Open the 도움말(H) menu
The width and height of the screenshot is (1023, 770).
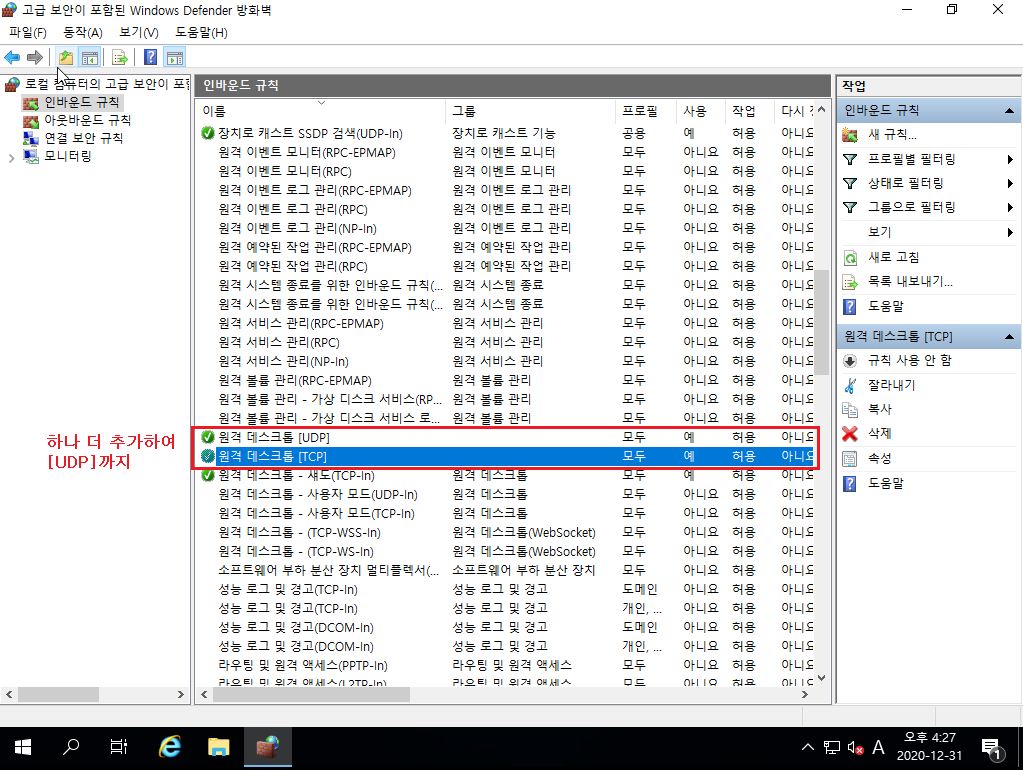click(202, 32)
